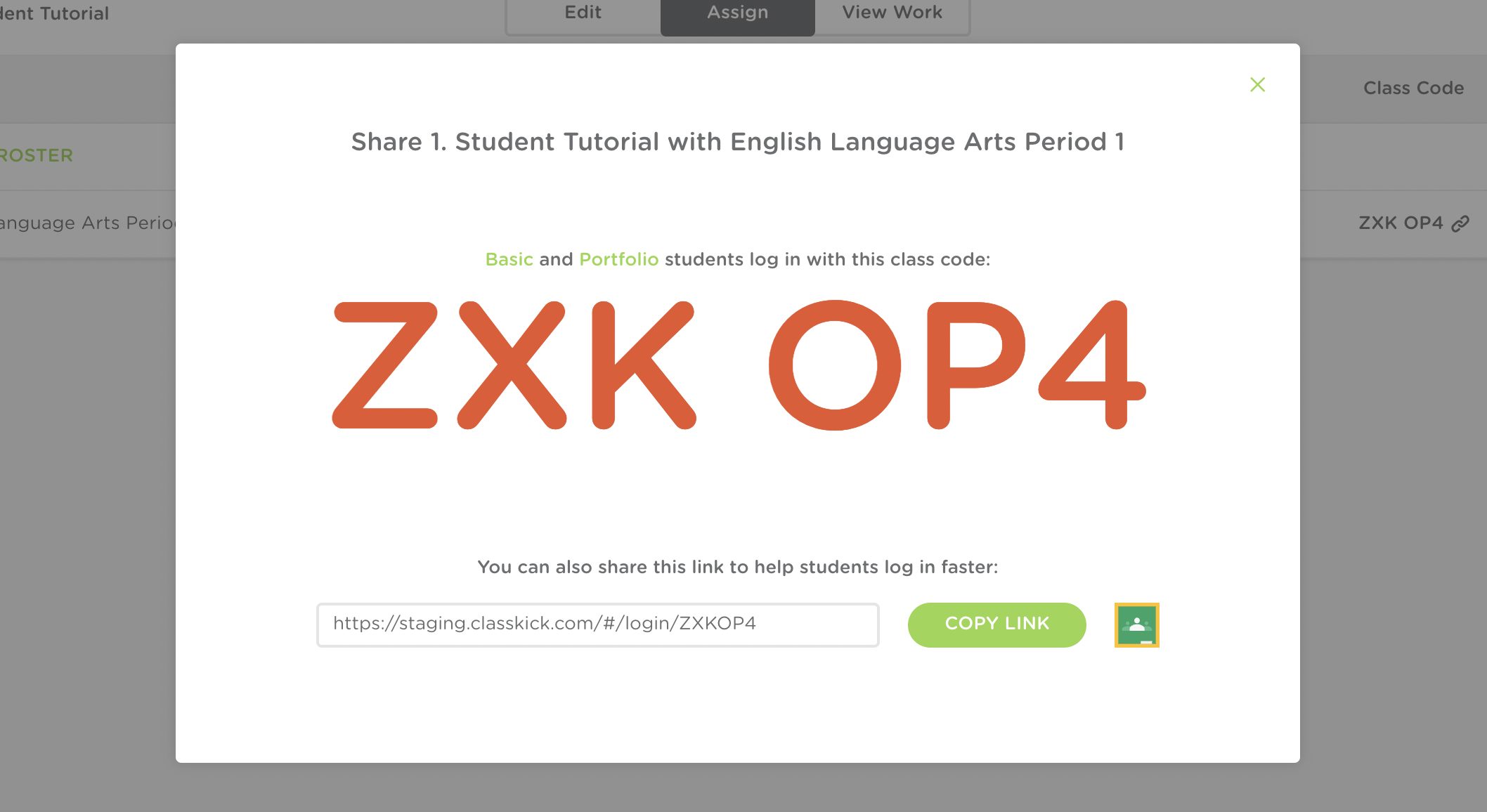Click the Share 1. Student Tutorial heading
1487x812 pixels.
[x=737, y=142]
